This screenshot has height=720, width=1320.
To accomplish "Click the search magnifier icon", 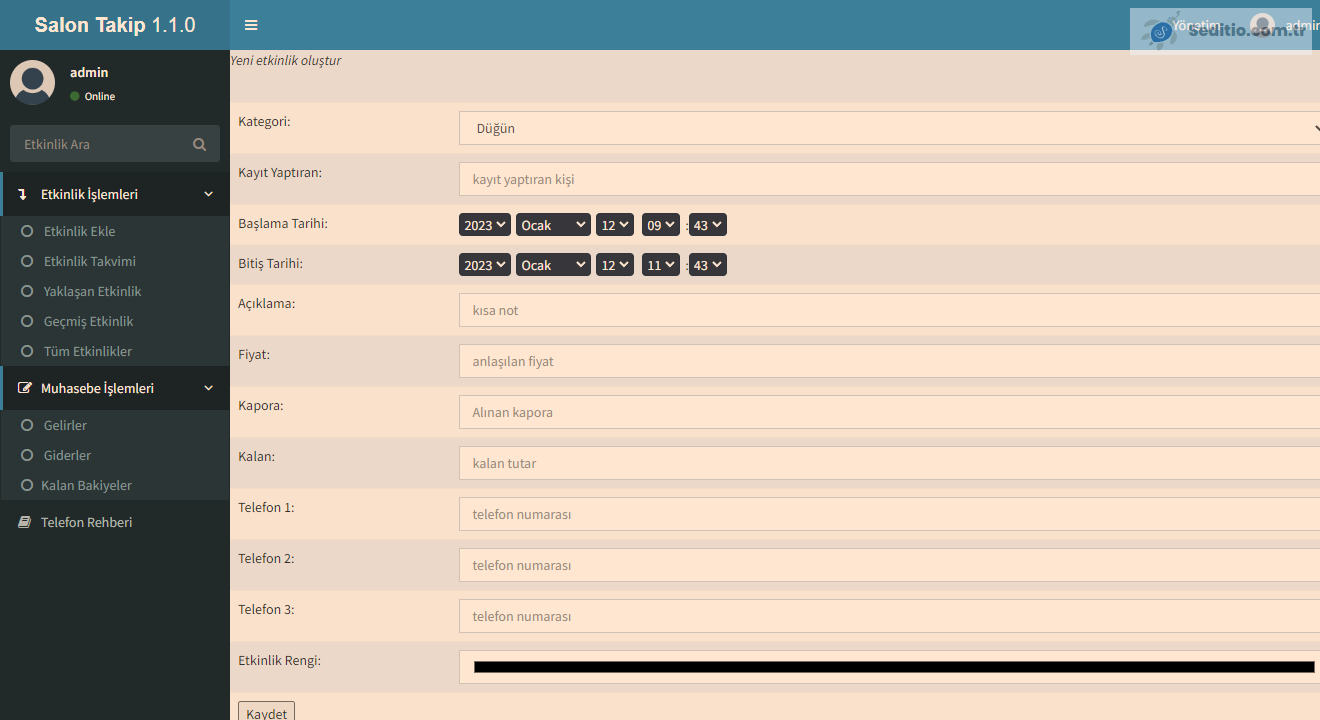I will [x=200, y=144].
